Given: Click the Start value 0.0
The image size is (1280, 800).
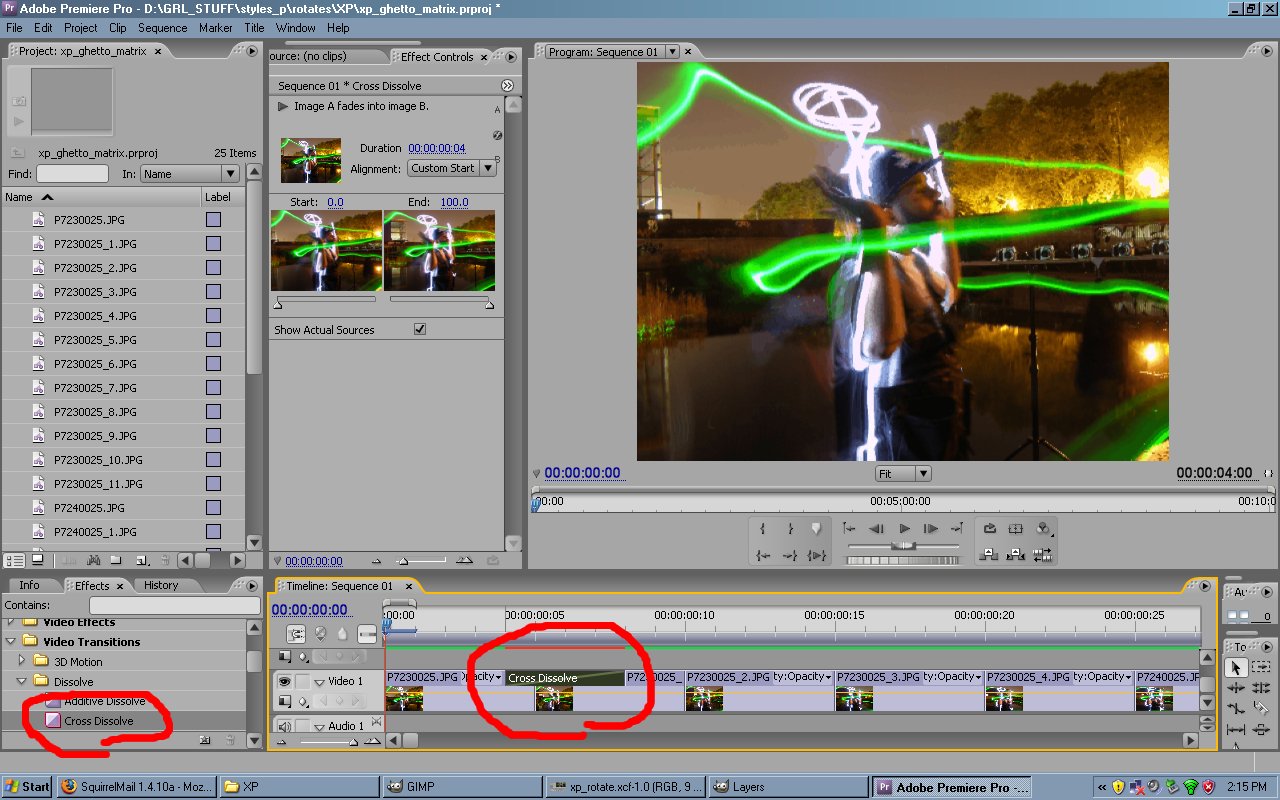Looking at the screenshot, I should [335, 202].
